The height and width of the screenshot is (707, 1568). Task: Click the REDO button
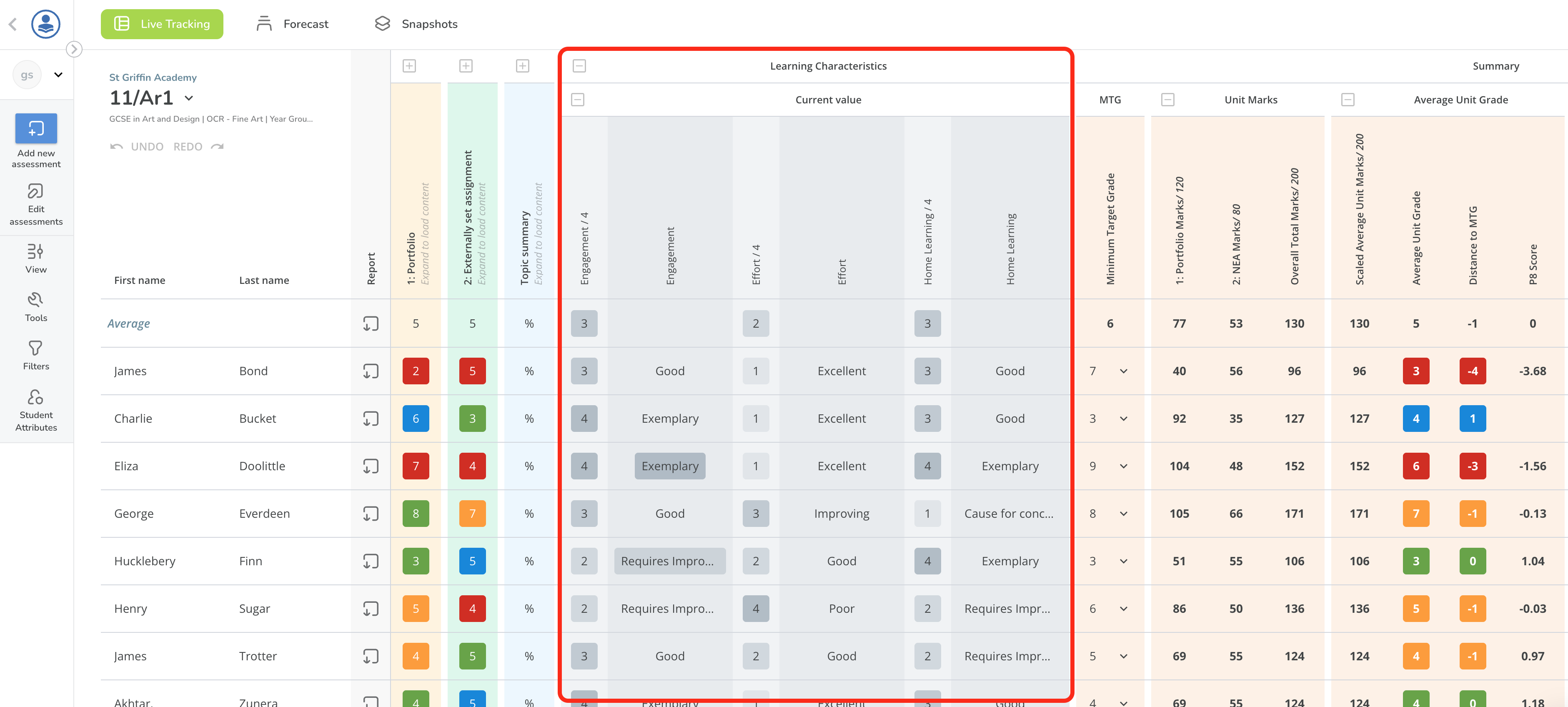(198, 146)
